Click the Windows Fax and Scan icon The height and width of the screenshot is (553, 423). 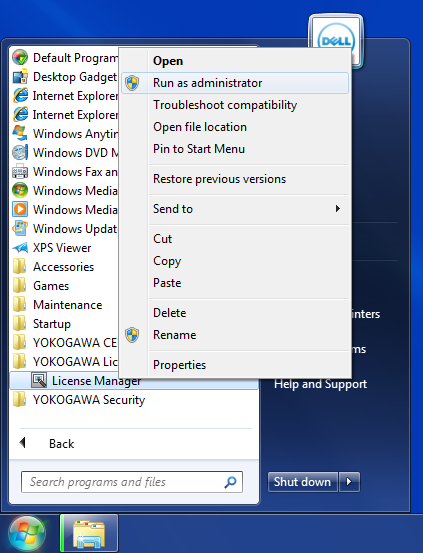(x=20, y=172)
